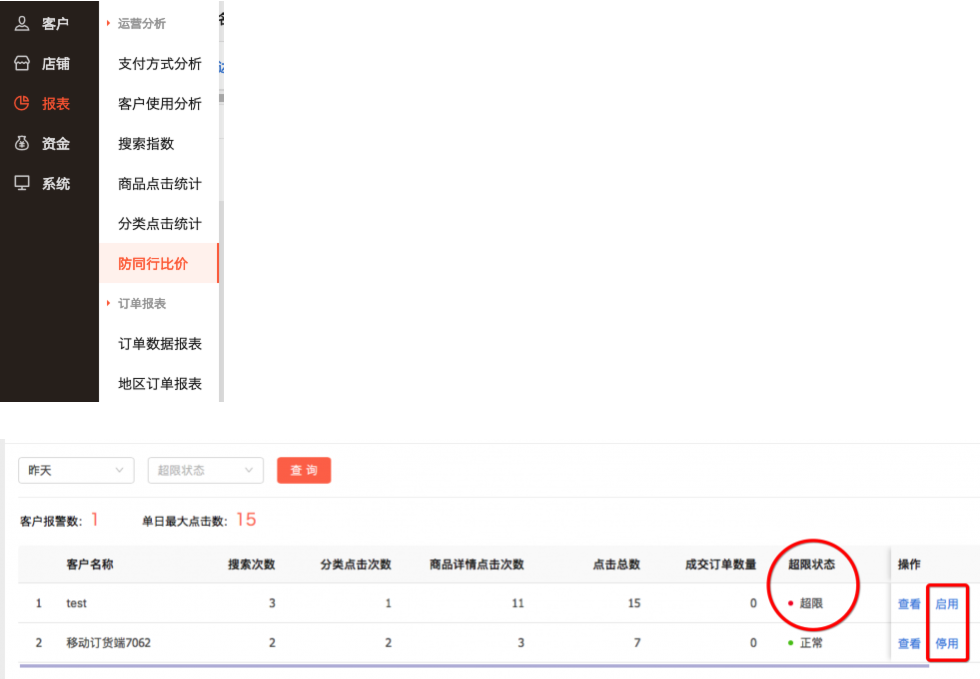Click the 资金 money bag icon

coord(22,143)
